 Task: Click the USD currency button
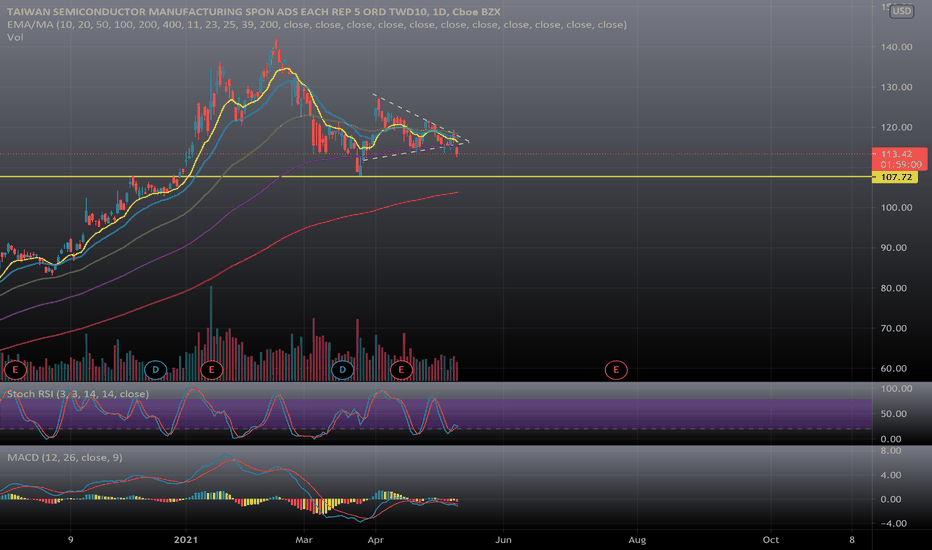tap(901, 11)
